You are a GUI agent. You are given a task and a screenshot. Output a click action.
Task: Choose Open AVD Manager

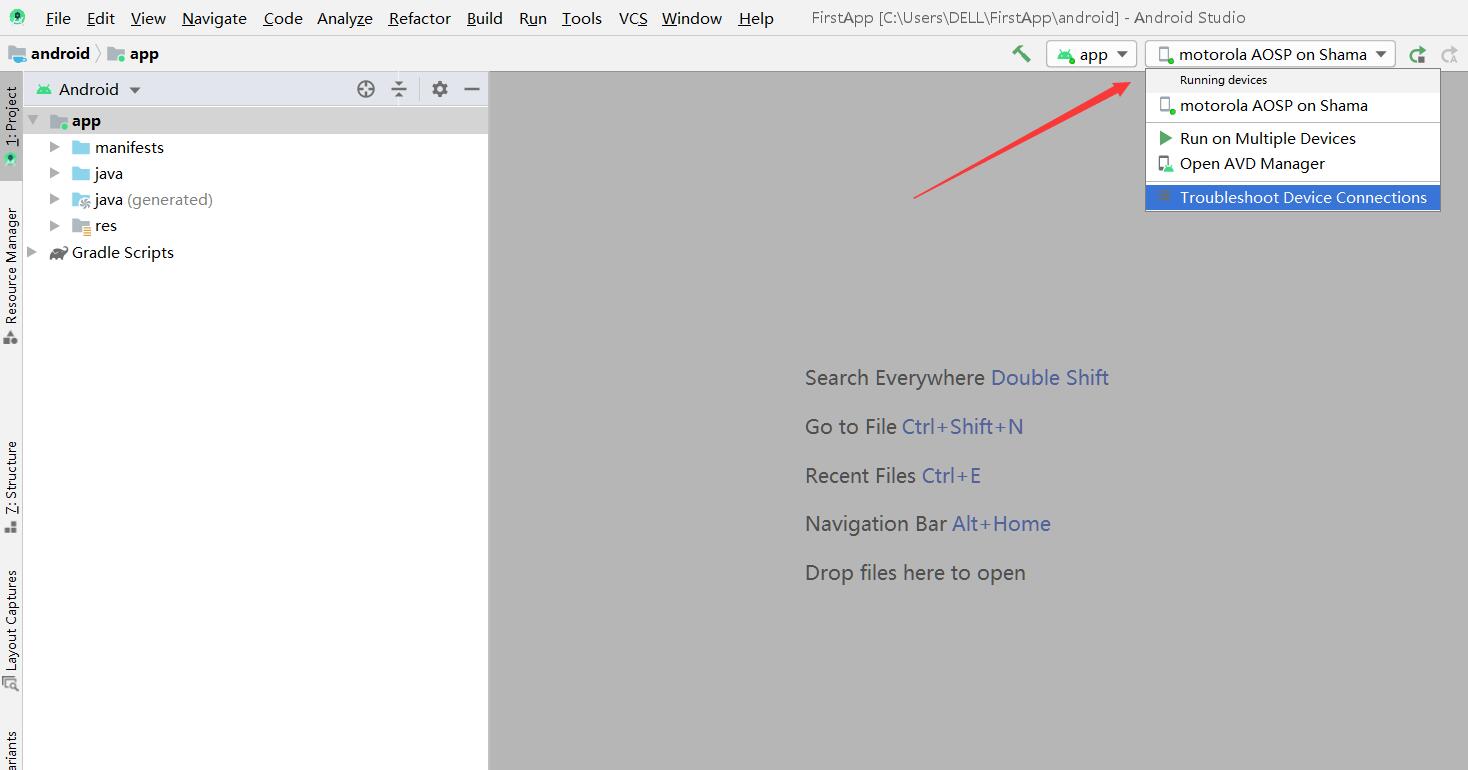[1292, 163]
